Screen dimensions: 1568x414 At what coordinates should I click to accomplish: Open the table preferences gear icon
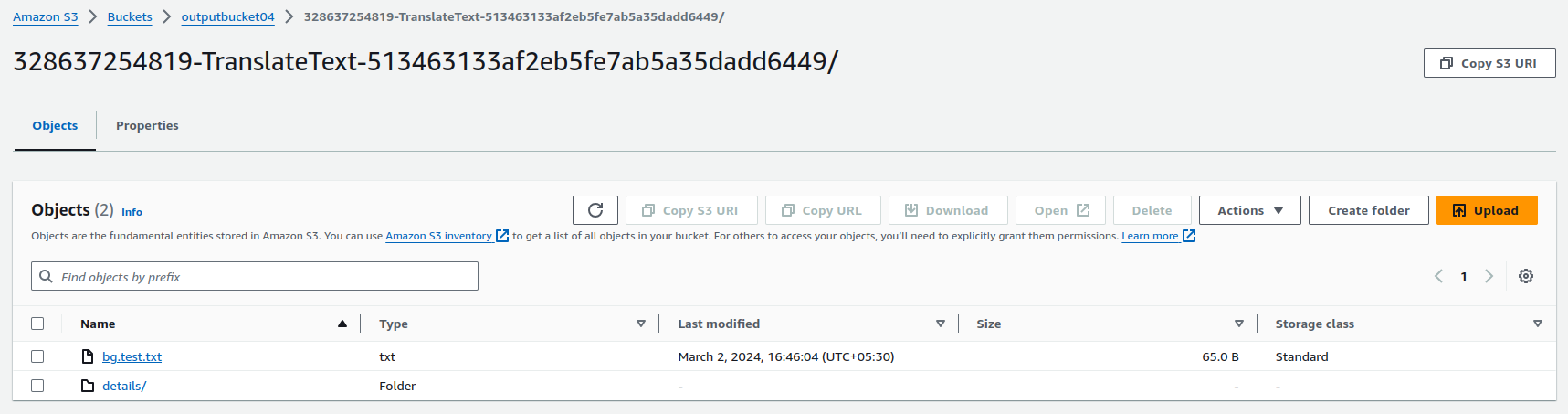coord(1525,276)
